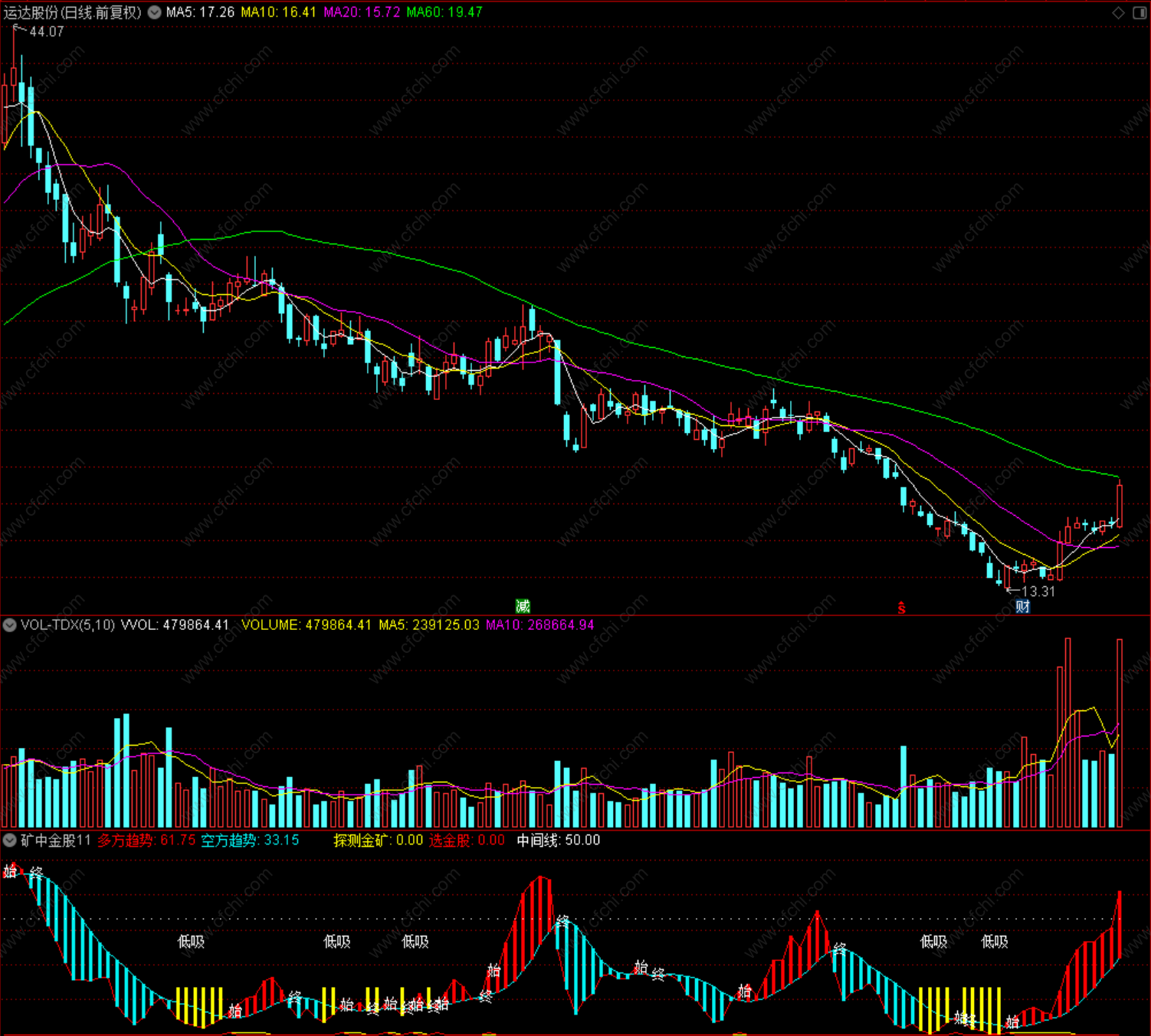Click the 中间线: 50.00 label
The width and height of the screenshot is (1151, 1036).
[558, 840]
